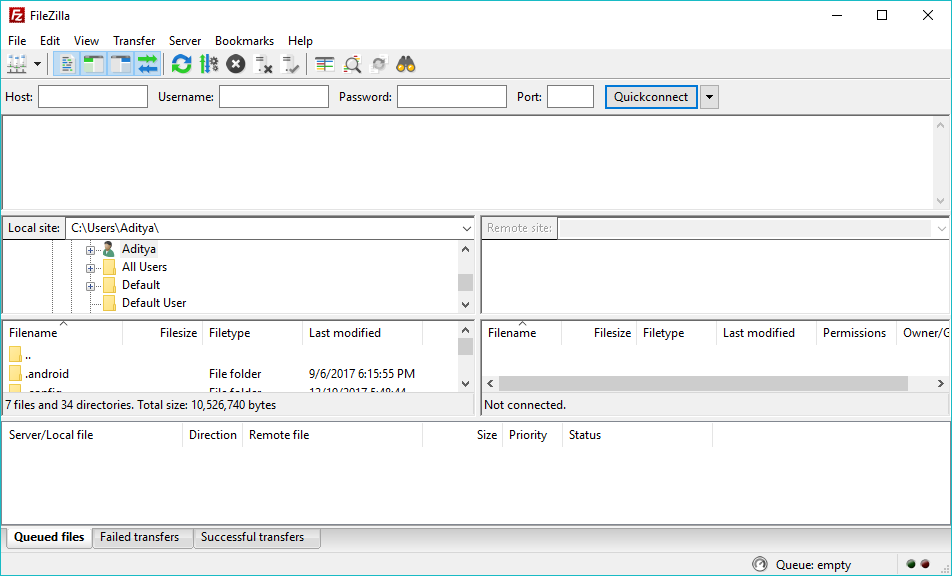This screenshot has width=952, height=576.
Task: Open the filename filters binoculars icon
Action: click(405, 64)
